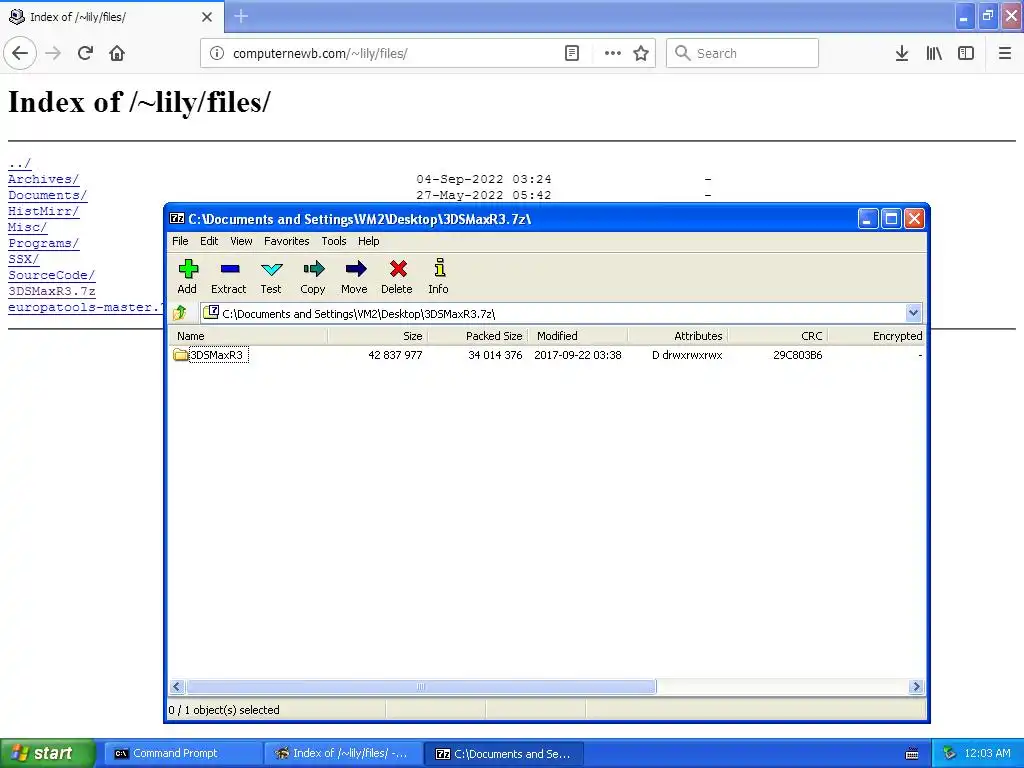Open the Misc/ directory link

click(27, 227)
